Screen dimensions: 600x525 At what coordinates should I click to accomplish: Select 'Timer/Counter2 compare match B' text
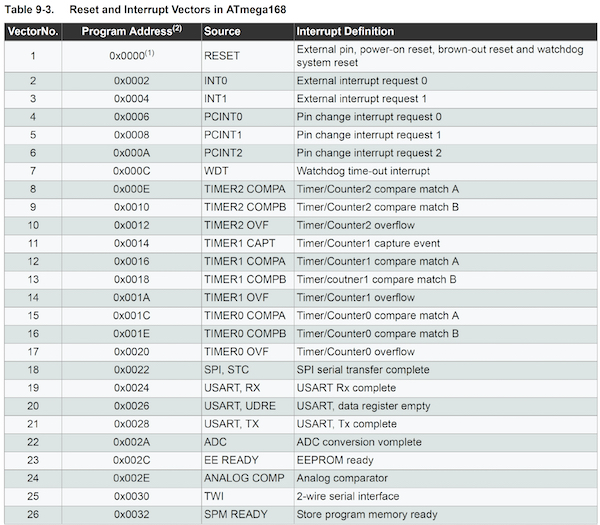378,207
